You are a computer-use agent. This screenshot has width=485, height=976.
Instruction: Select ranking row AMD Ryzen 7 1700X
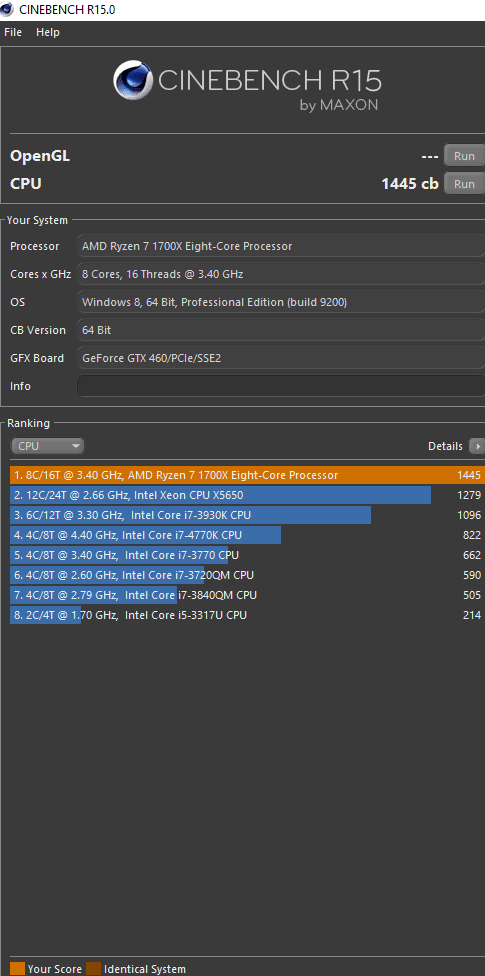tap(247, 475)
